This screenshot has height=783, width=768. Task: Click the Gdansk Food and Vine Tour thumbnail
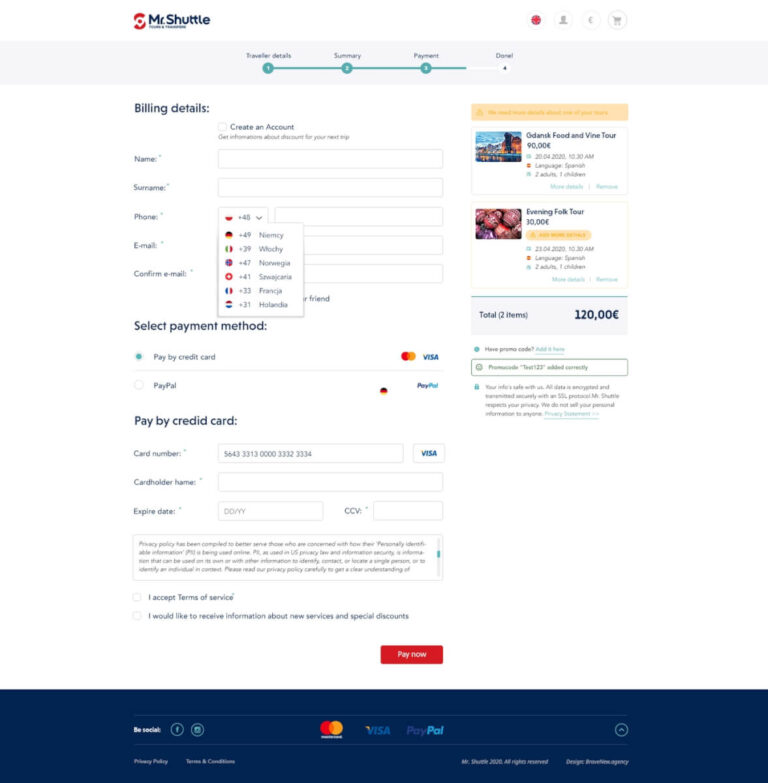click(x=498, y=147)
